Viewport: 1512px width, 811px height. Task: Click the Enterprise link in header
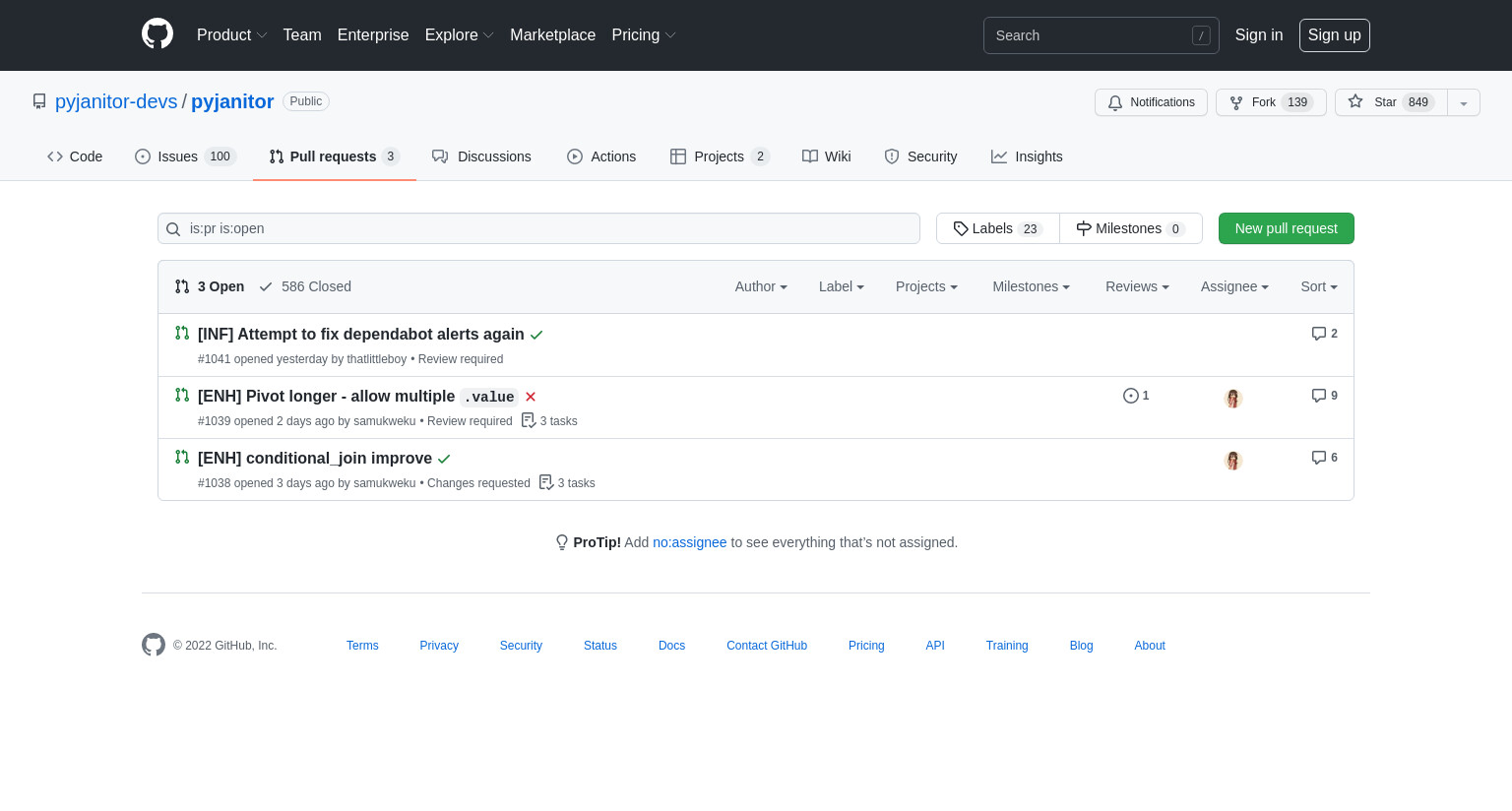pyautogui.click(x=373, y=34)
